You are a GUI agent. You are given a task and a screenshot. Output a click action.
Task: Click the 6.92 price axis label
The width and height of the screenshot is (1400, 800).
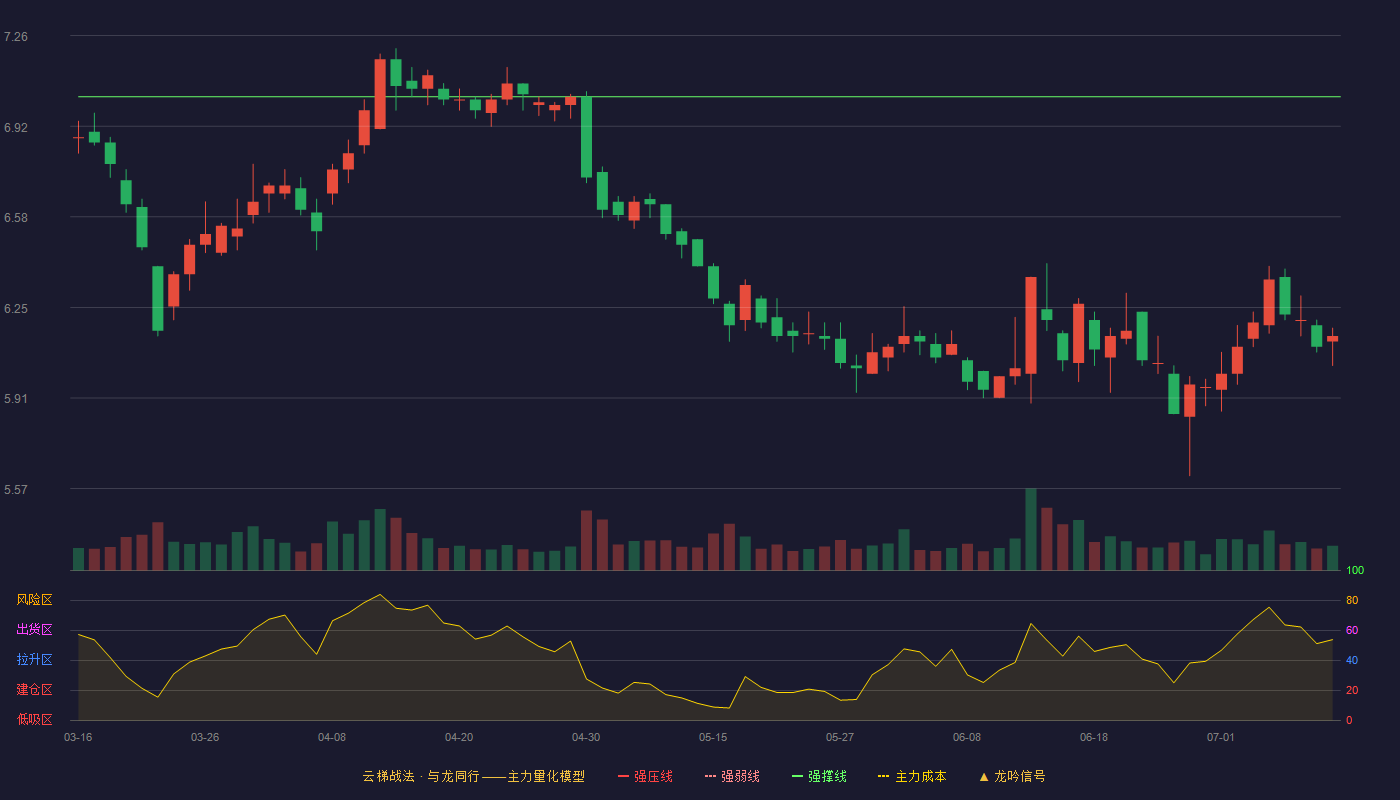click(x=16, y=128)
